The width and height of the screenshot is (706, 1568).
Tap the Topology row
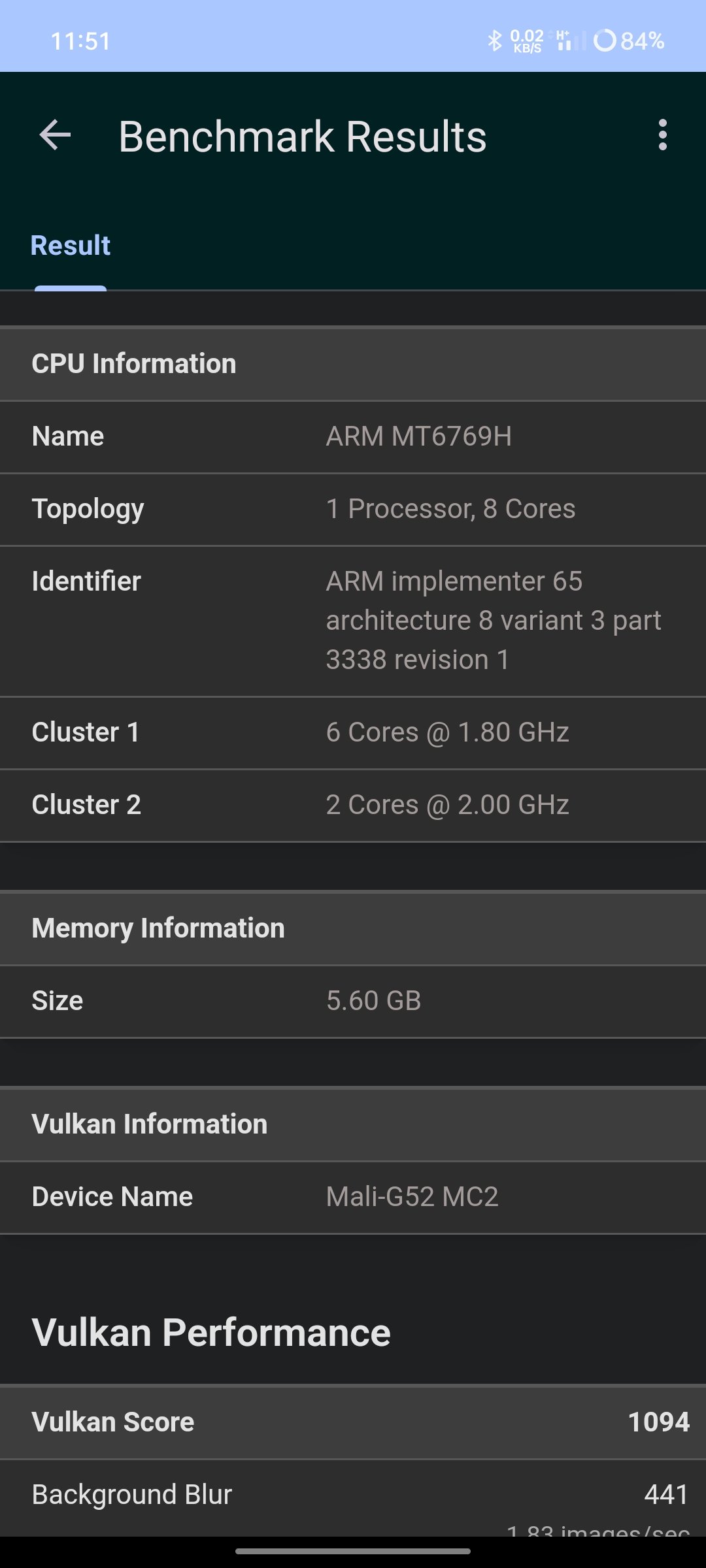point(353,510)
